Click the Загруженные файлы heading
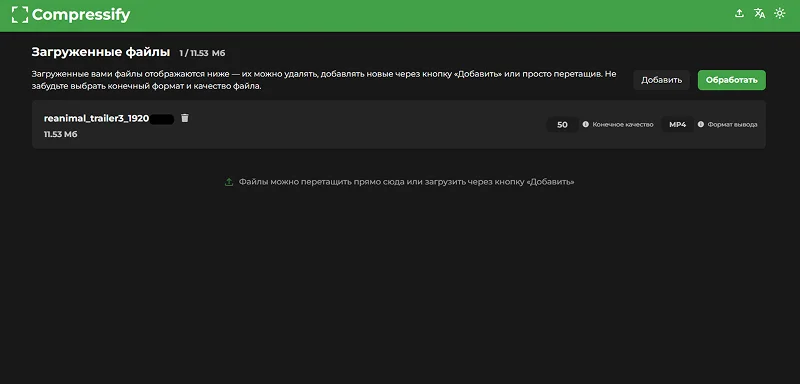Viewport: 800px width, 384px height. click(101, 52)
